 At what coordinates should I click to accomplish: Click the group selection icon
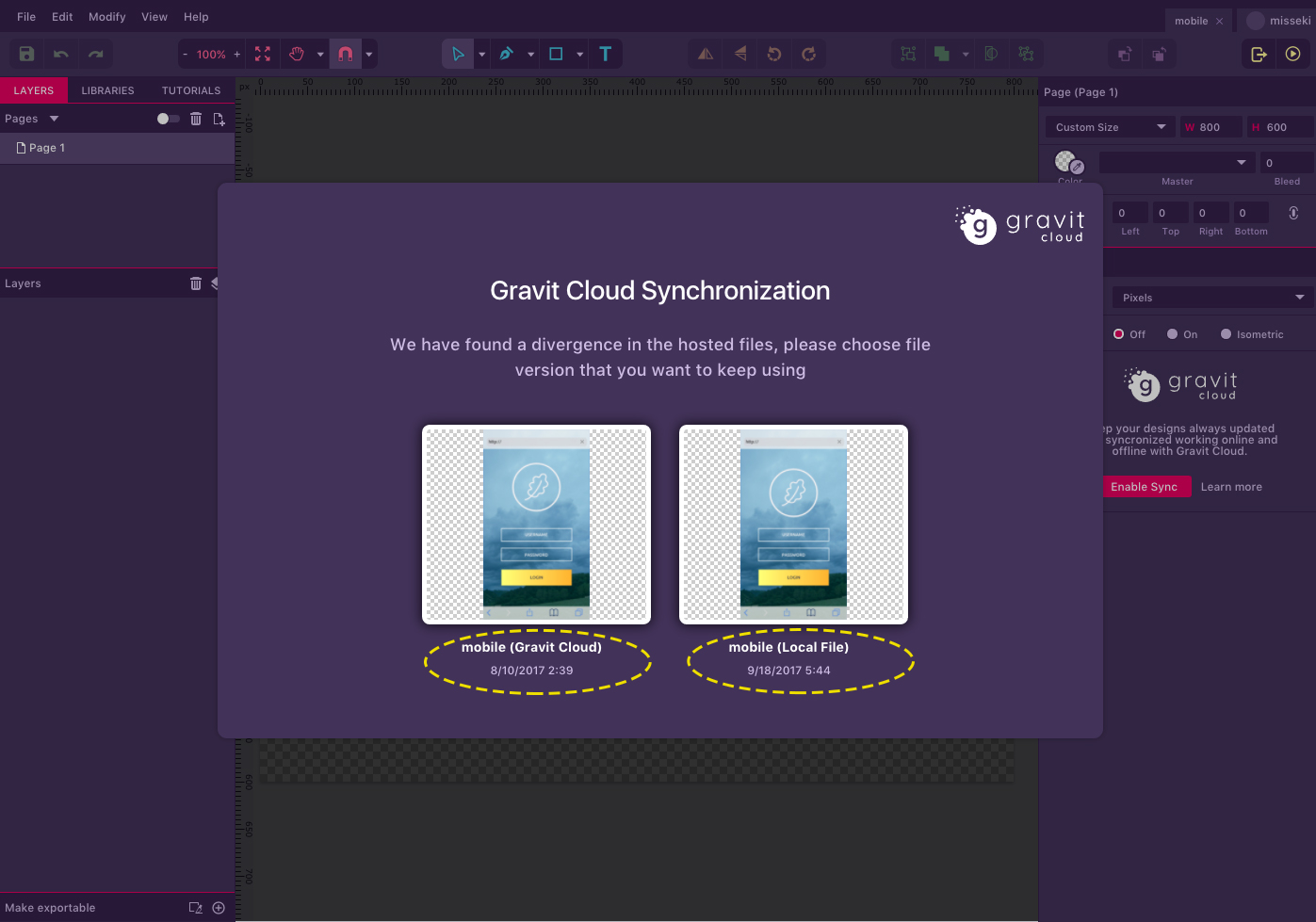tap(908, 54)
